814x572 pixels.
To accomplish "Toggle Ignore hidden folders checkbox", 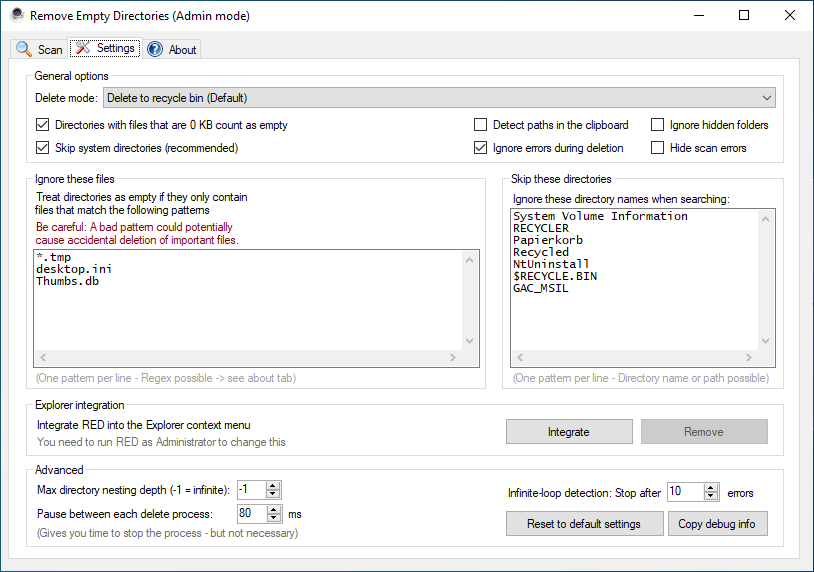I will click(658, 125).
